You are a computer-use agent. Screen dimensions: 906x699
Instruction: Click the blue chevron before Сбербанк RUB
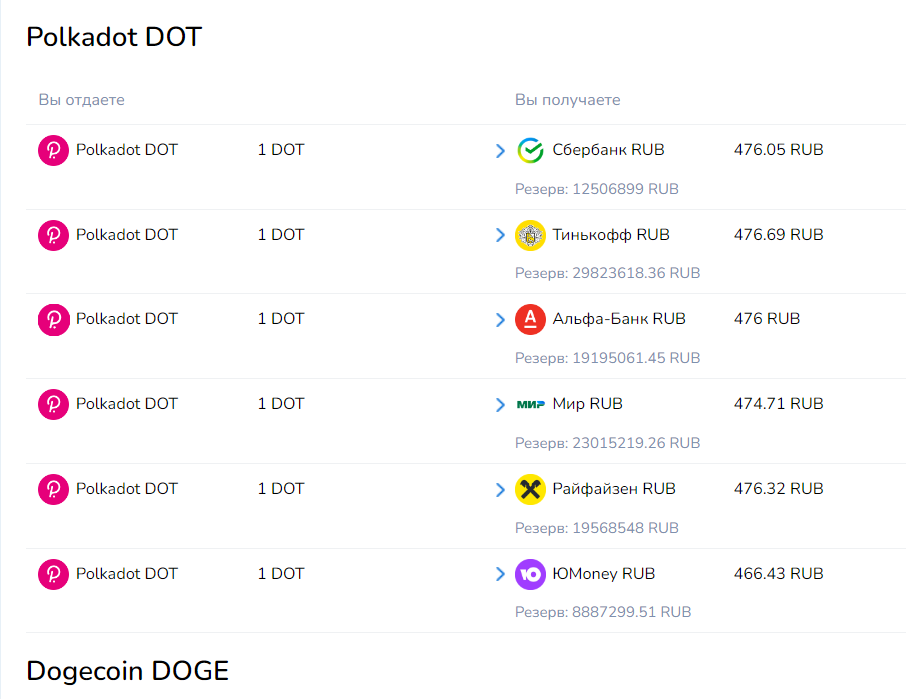point(500,151)
